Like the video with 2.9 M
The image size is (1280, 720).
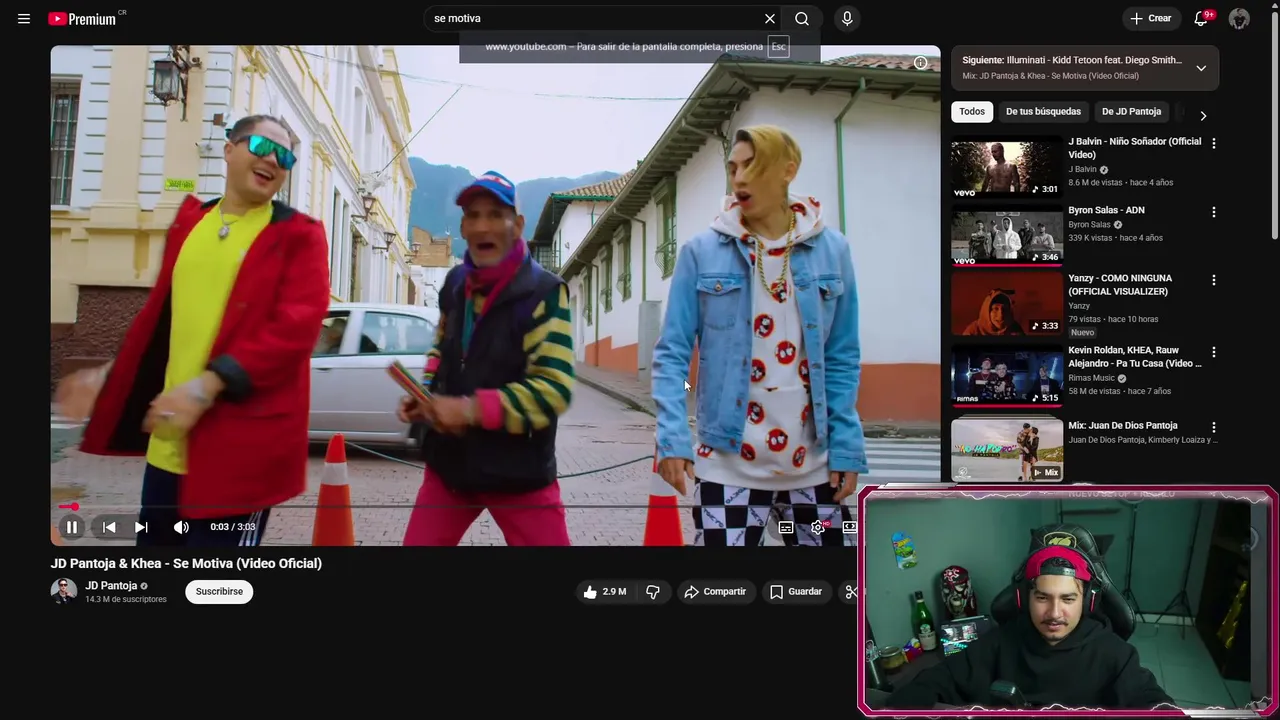point(605,592)
